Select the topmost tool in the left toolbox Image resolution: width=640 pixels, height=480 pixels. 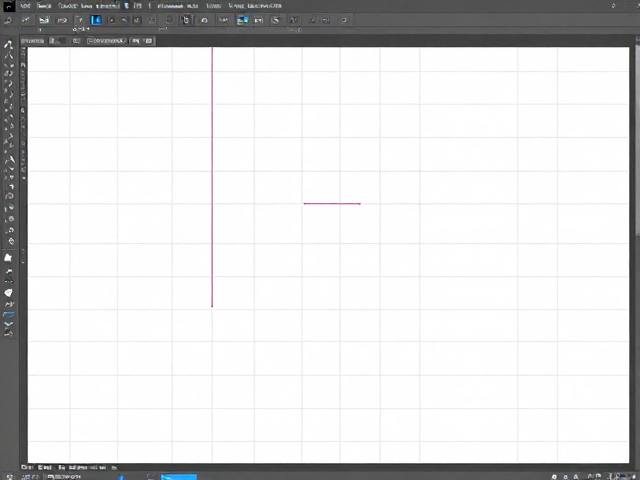[8, 44]
